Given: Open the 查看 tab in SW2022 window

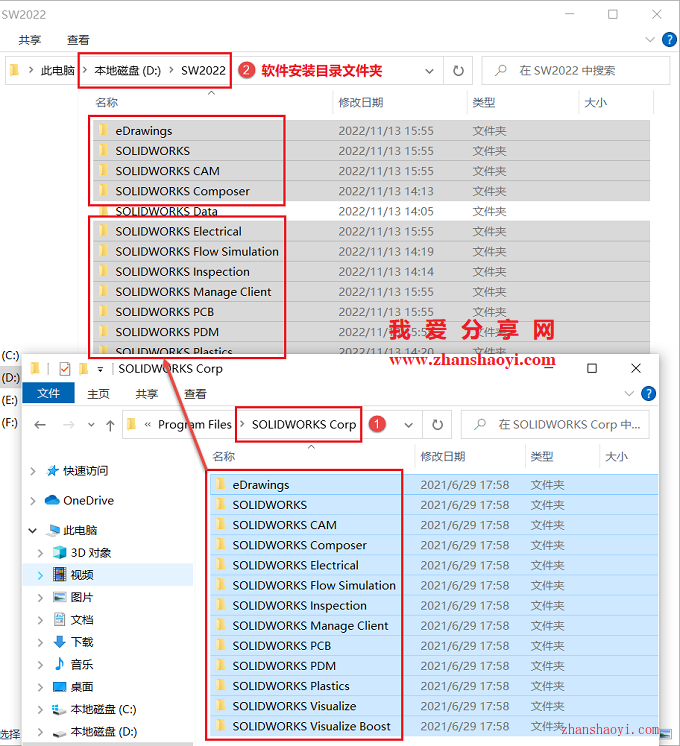Looking at the screenshot, I should [x=78, y=40].
